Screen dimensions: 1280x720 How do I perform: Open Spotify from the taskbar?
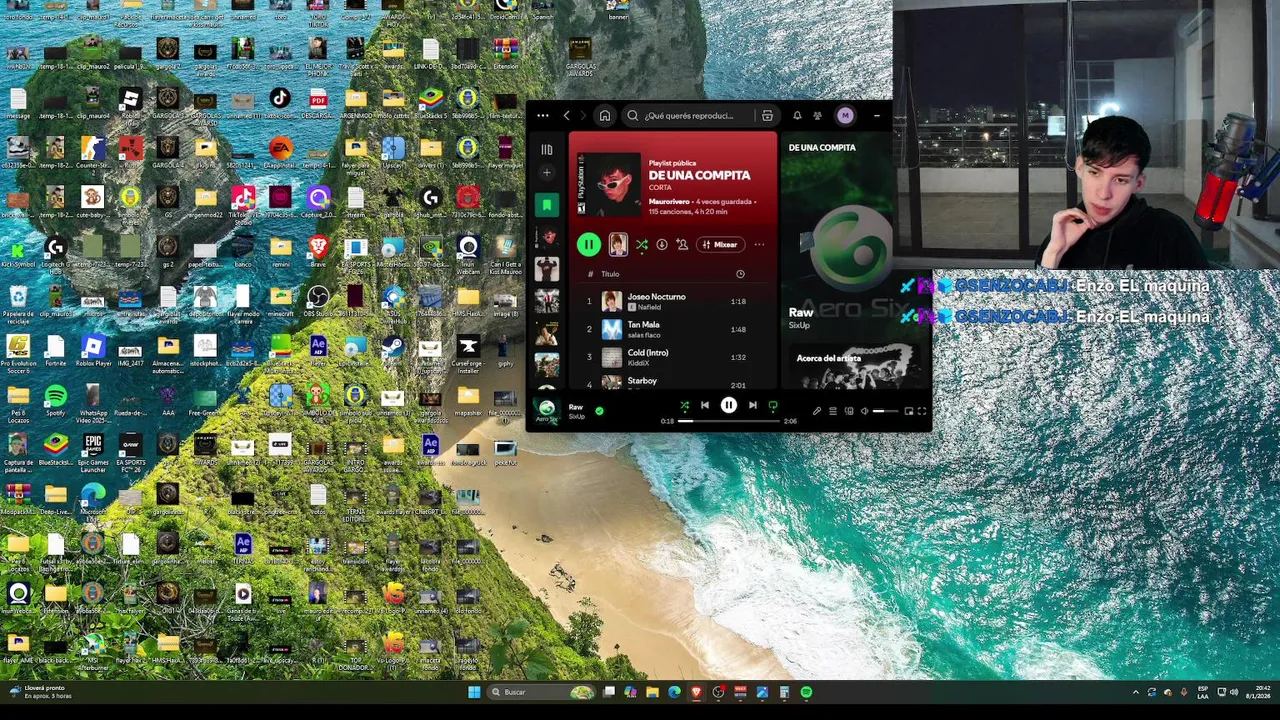pos(806,692)
